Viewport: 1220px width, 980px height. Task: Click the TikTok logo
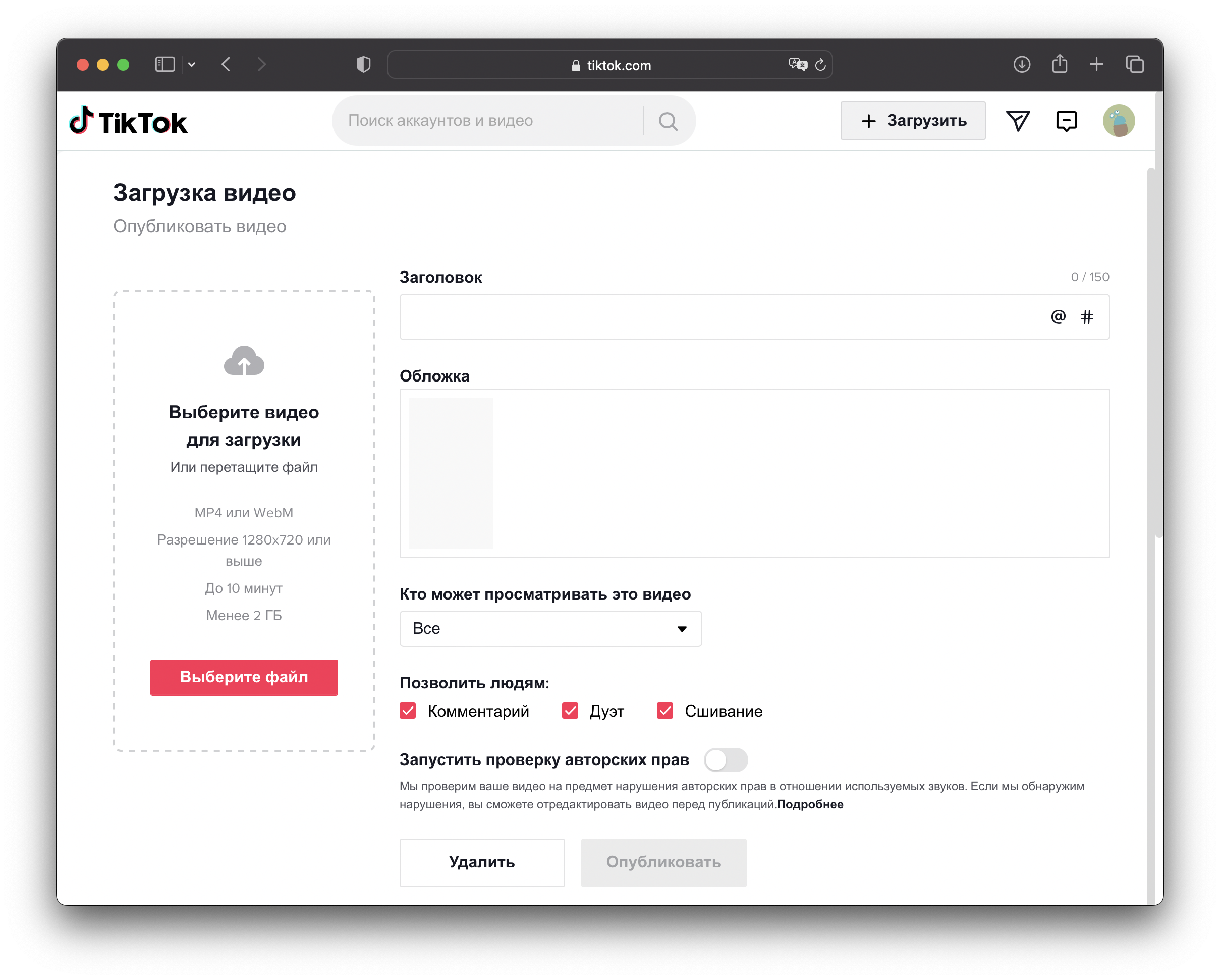[x=128, y=121]
